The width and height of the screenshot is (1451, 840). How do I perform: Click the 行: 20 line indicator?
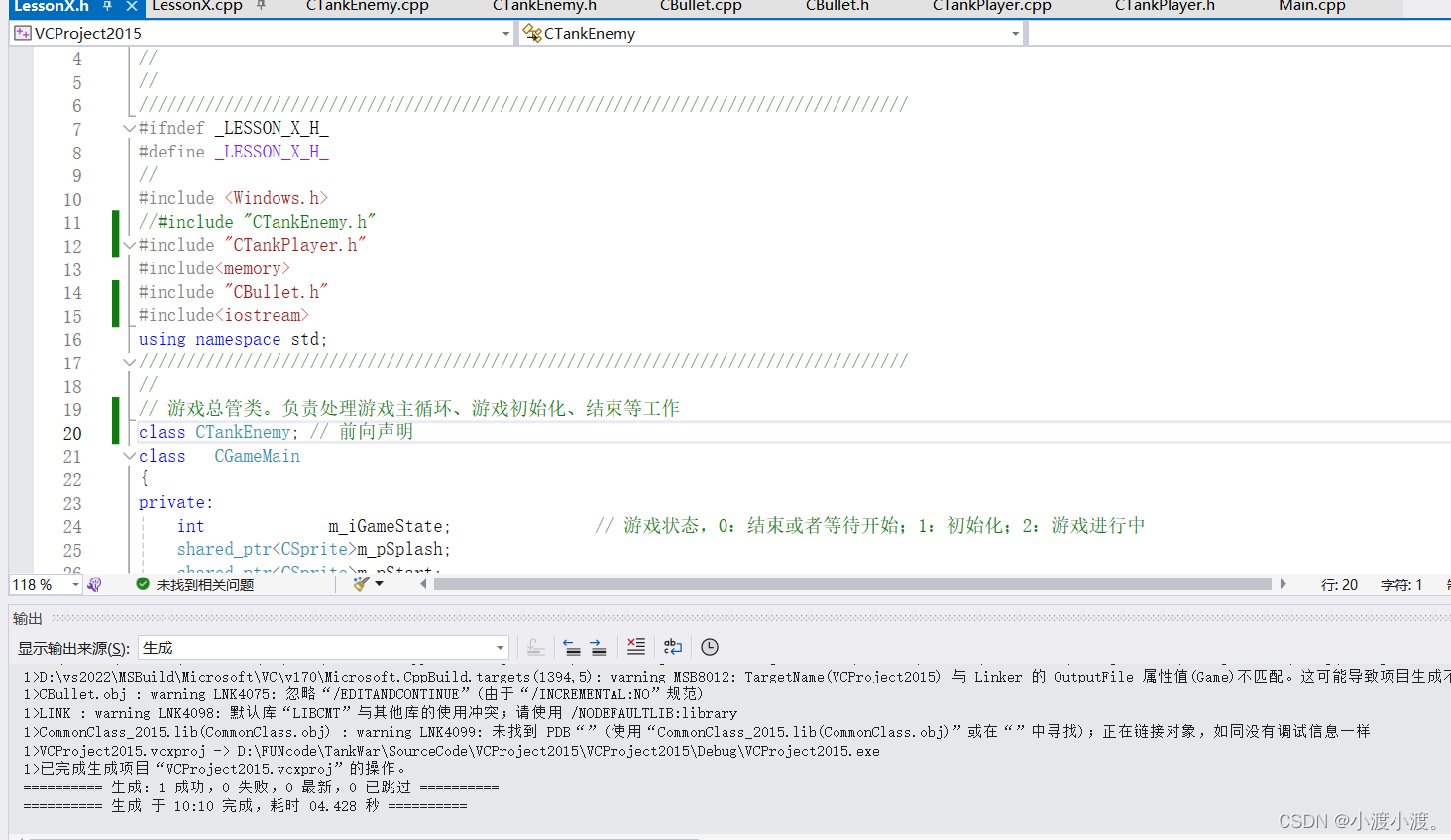pos(1339,583)
